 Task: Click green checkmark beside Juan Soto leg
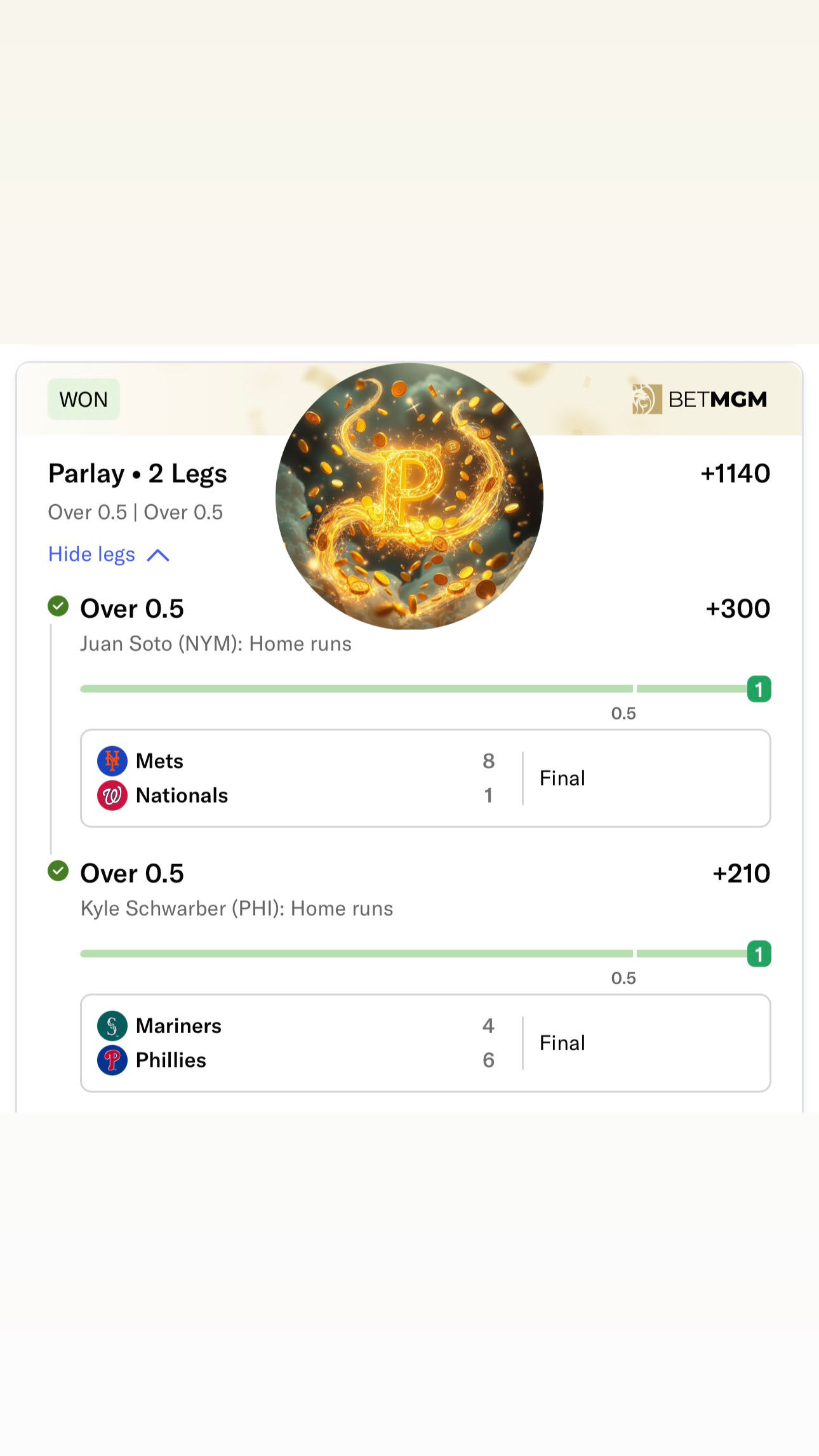tap(58, 606)
